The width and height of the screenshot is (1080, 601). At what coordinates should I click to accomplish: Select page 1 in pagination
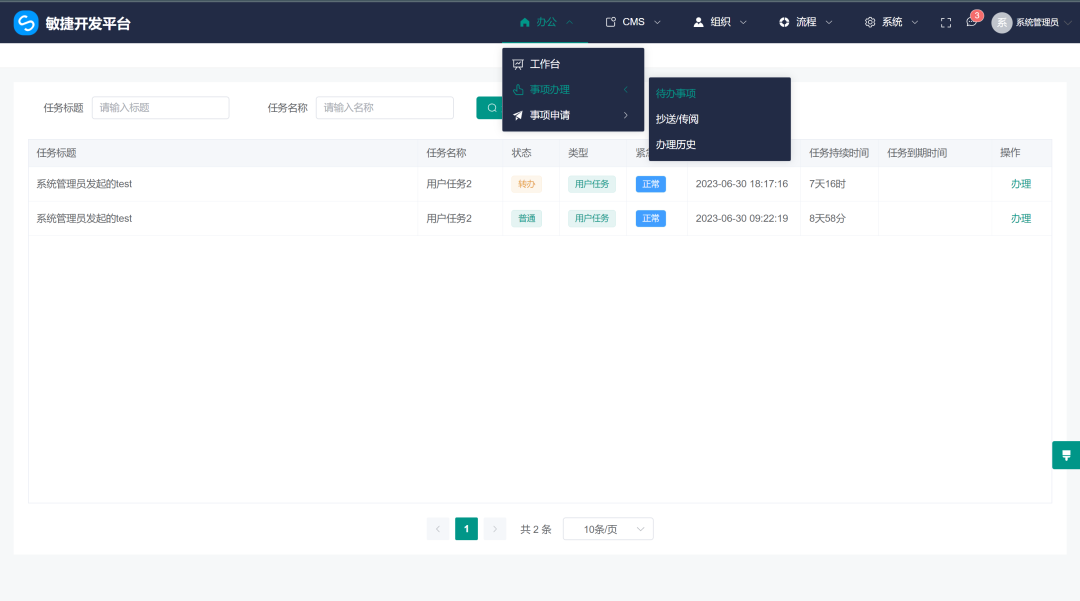tap(466, 528)
